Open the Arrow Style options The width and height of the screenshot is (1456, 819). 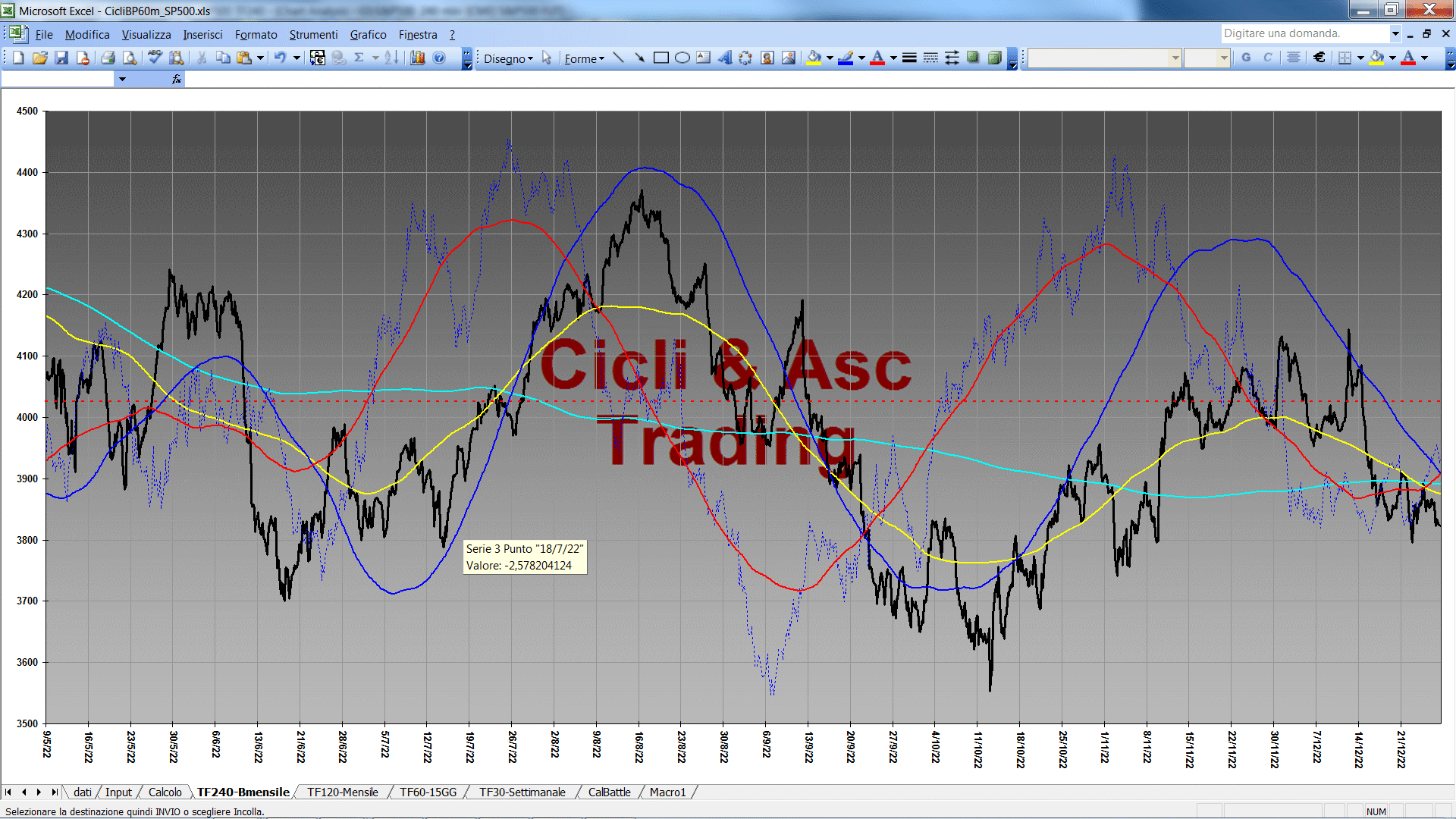(952, 58)
